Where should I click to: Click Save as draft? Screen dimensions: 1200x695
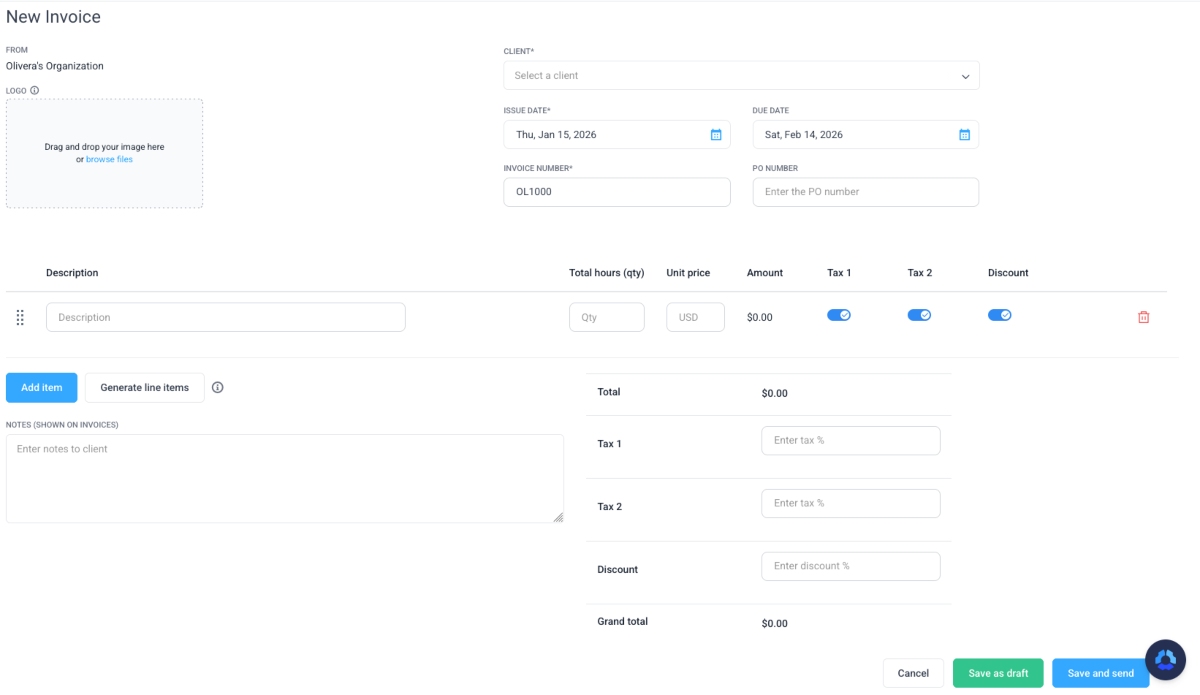pyautogui.click(x=997, y=673)
